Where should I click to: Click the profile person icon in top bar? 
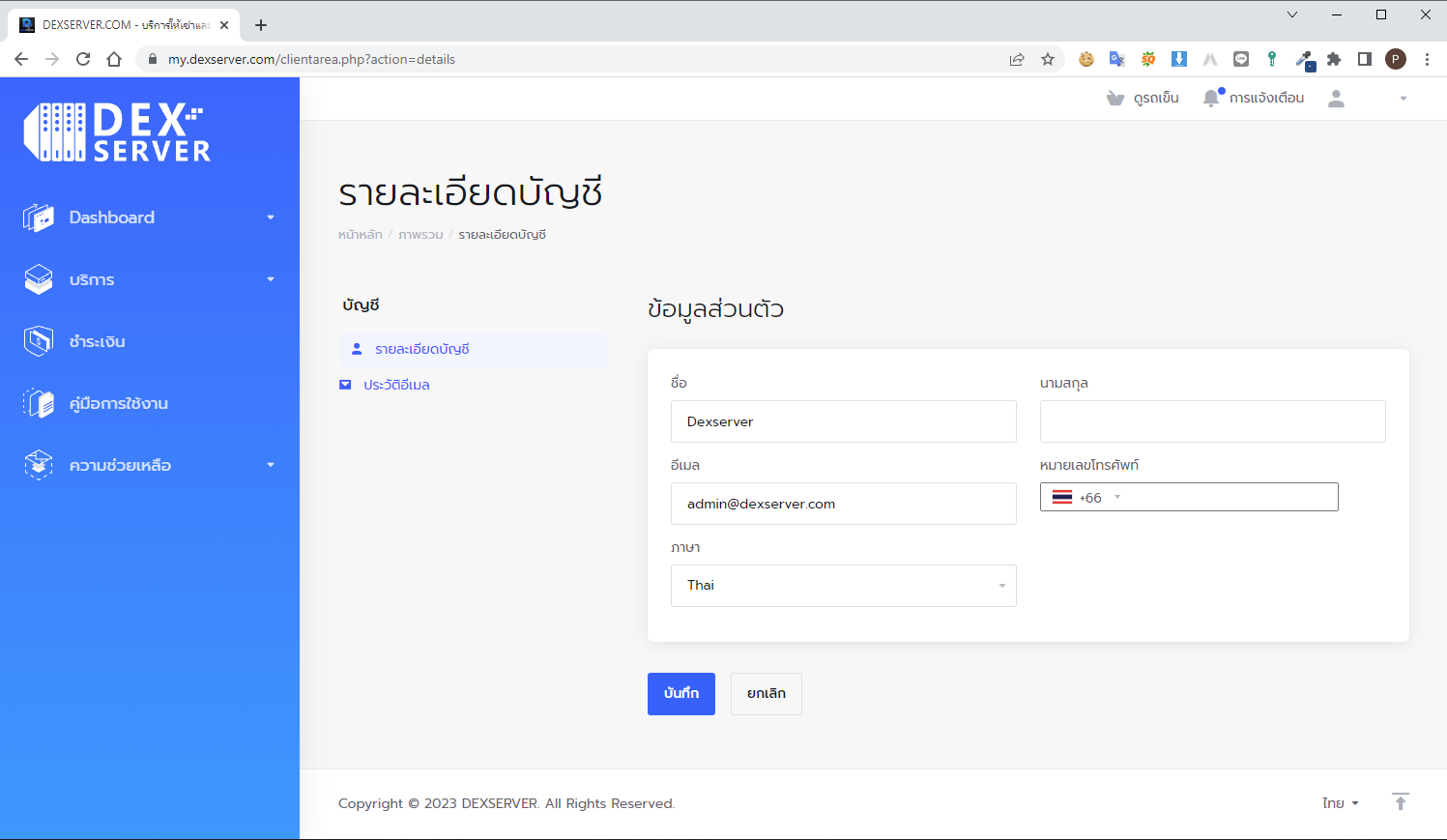[x=1336, y=97]
